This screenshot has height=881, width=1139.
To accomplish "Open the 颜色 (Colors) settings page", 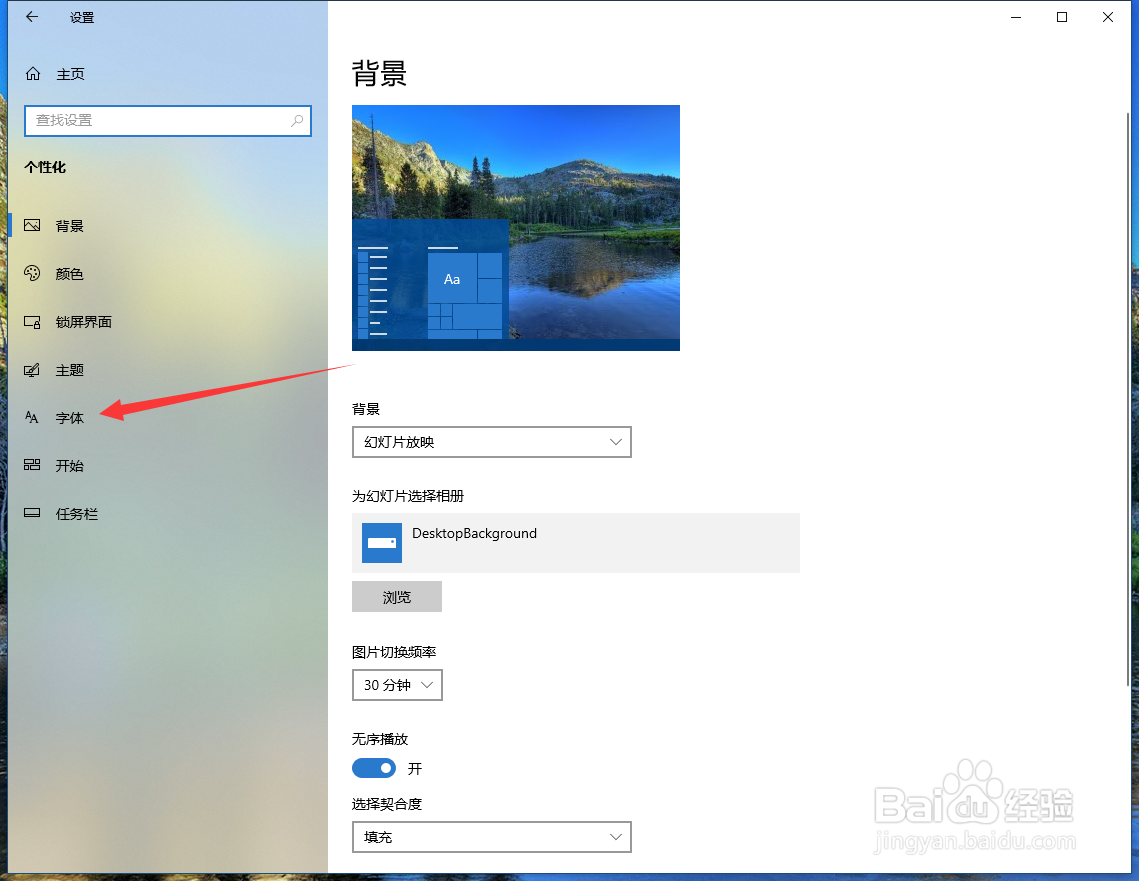I will pyautogui.click(x=33, y=273).
